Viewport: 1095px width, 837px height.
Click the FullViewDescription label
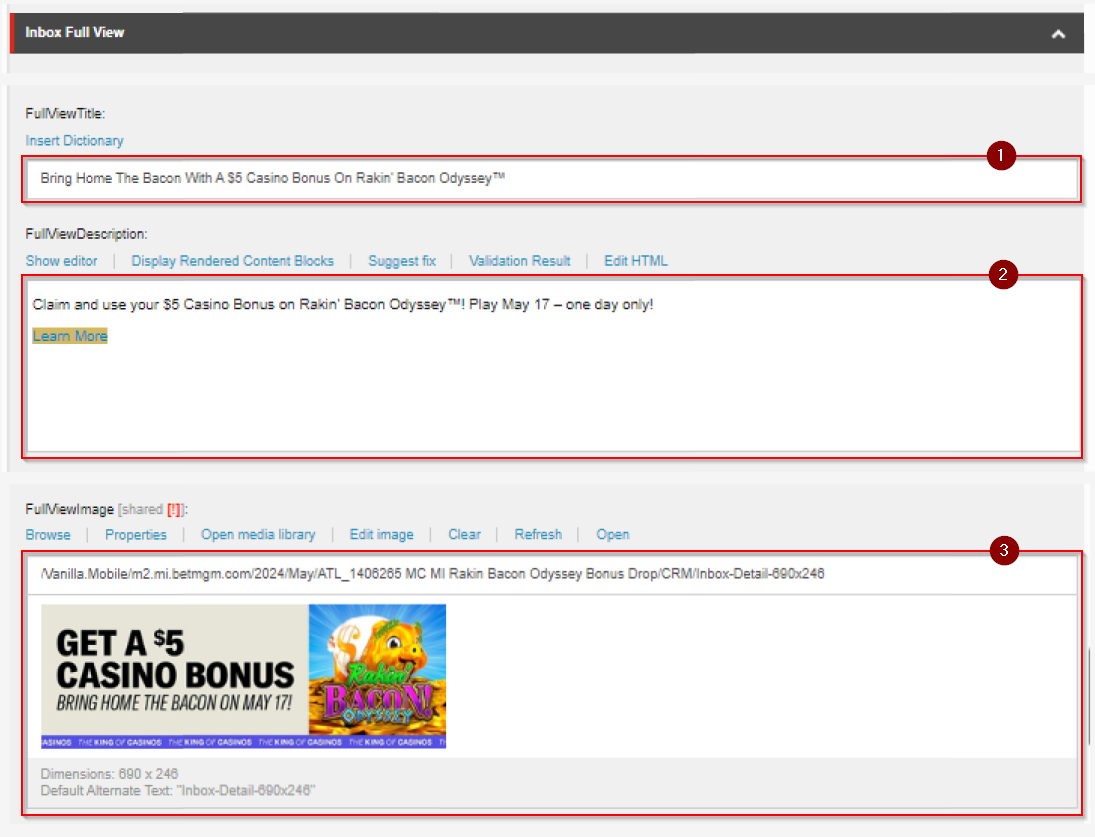87,234
